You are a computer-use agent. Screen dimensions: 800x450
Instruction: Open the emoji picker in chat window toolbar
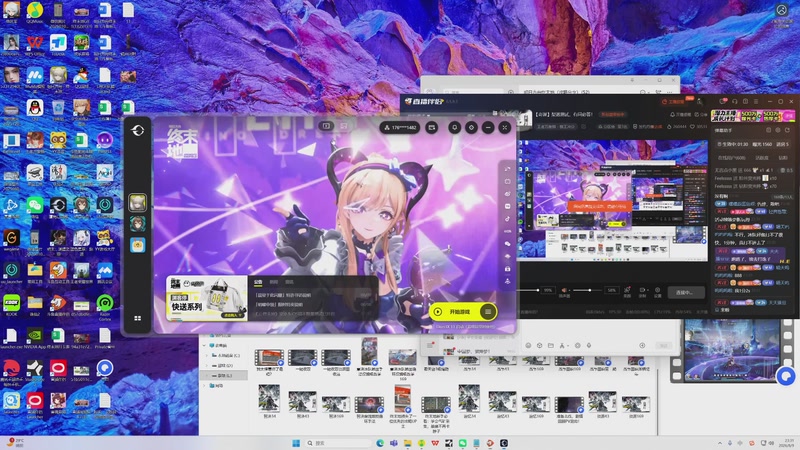[528, 345]
